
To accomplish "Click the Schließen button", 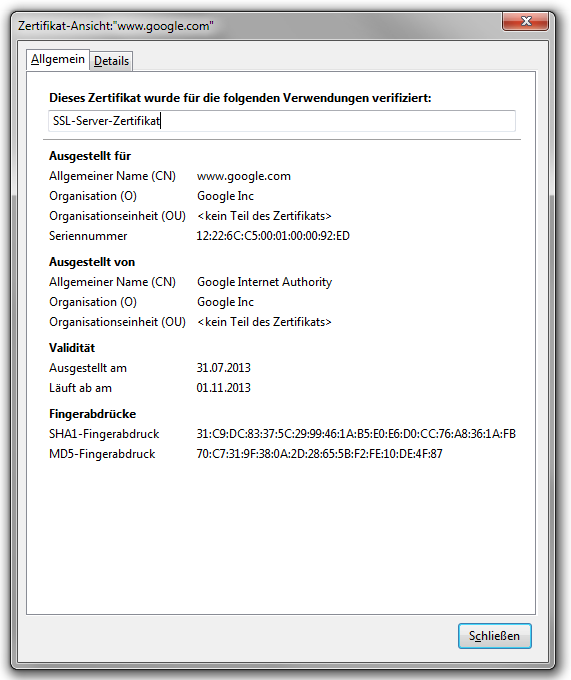I will [x=494, y=636].
